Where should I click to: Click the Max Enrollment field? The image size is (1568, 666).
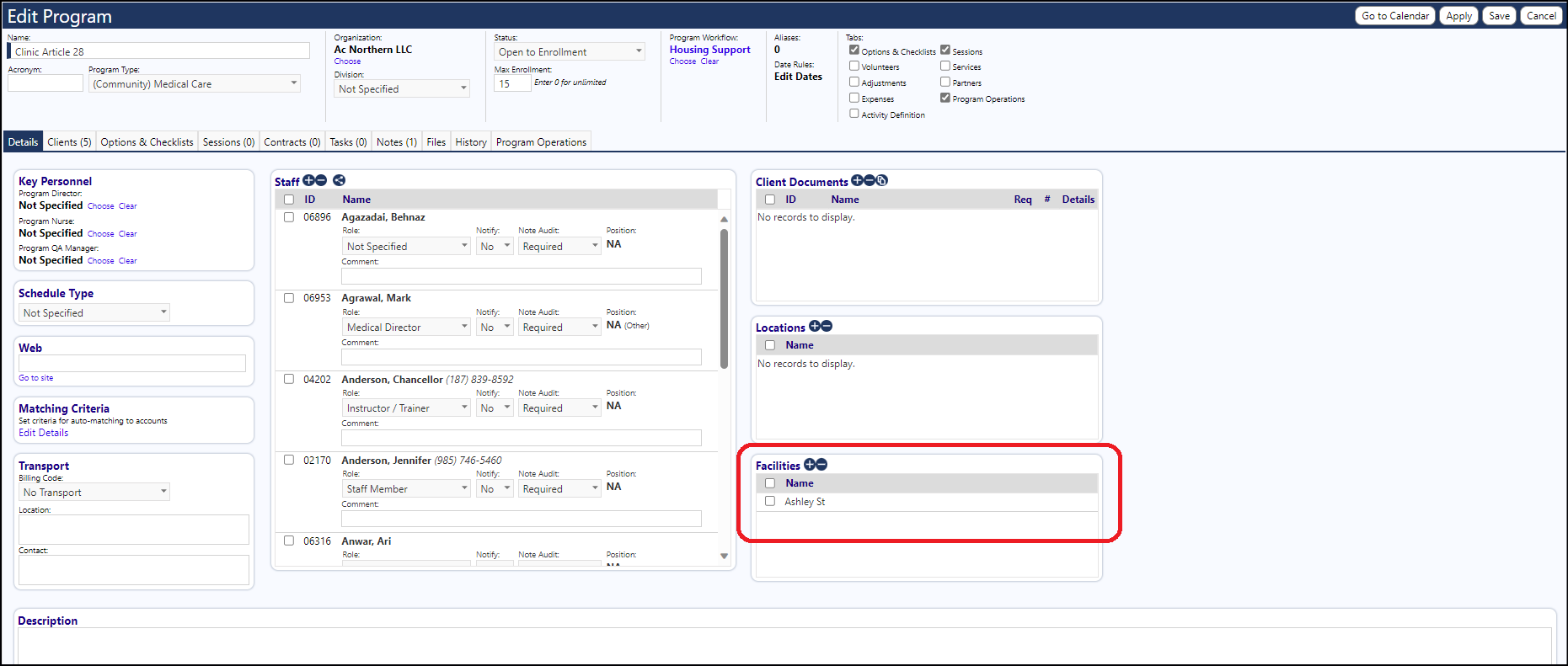[x=512, y=83]
